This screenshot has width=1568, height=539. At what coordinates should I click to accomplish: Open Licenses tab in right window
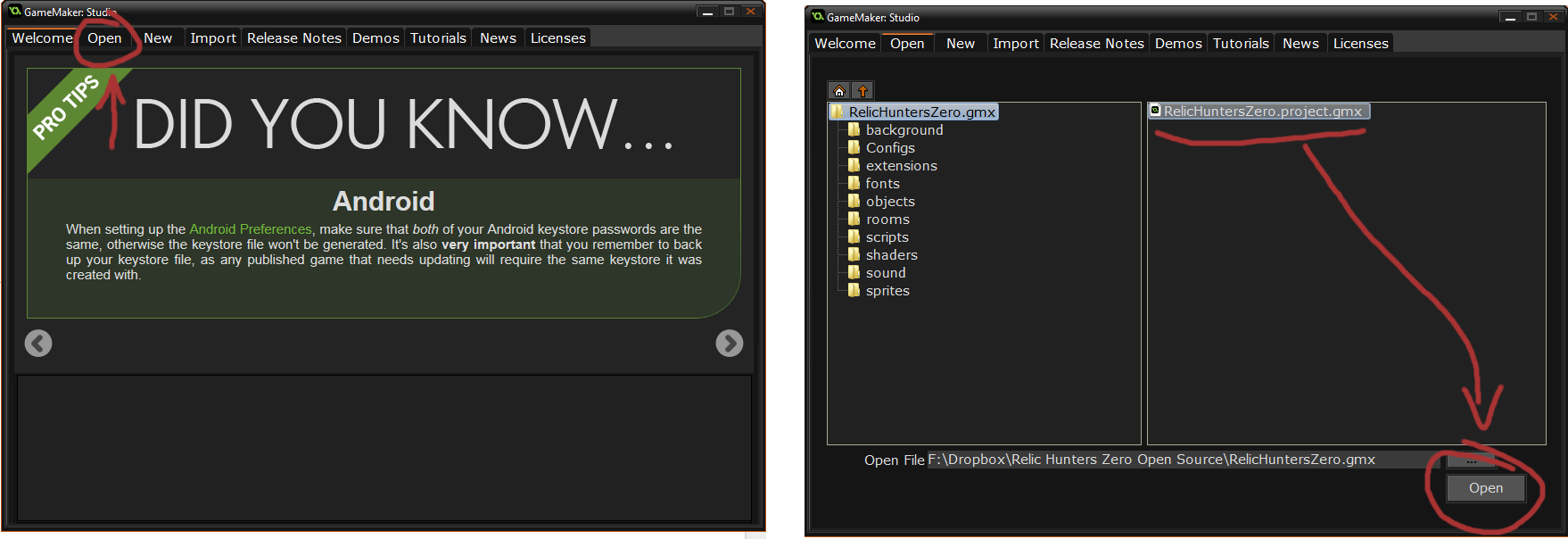pyautogui.click(x=1360, y=43)
